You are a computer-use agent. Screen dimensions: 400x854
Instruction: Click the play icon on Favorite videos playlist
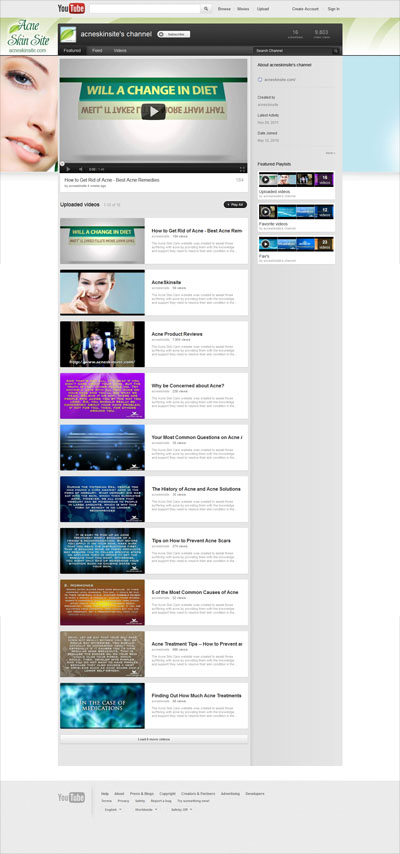[x=265, y=212]
